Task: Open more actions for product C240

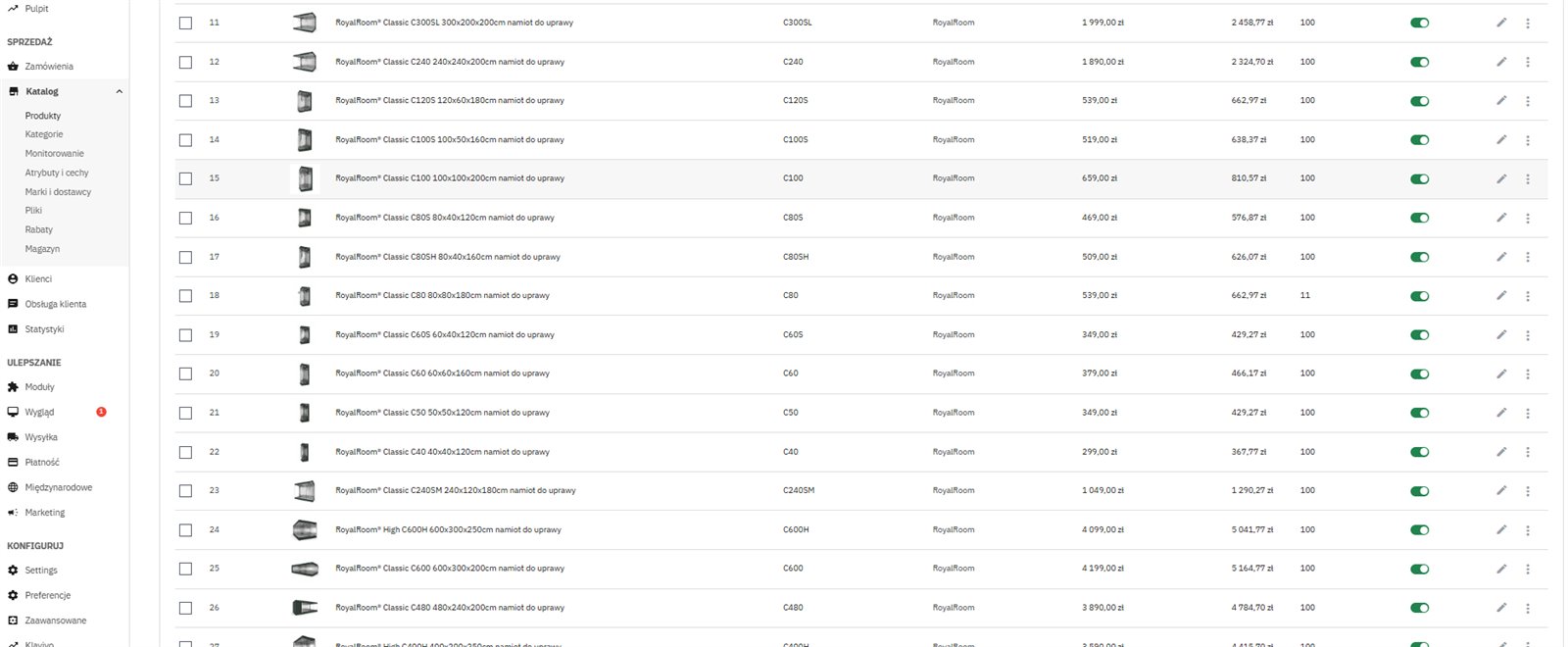Action: click(x=1528, y=62)
